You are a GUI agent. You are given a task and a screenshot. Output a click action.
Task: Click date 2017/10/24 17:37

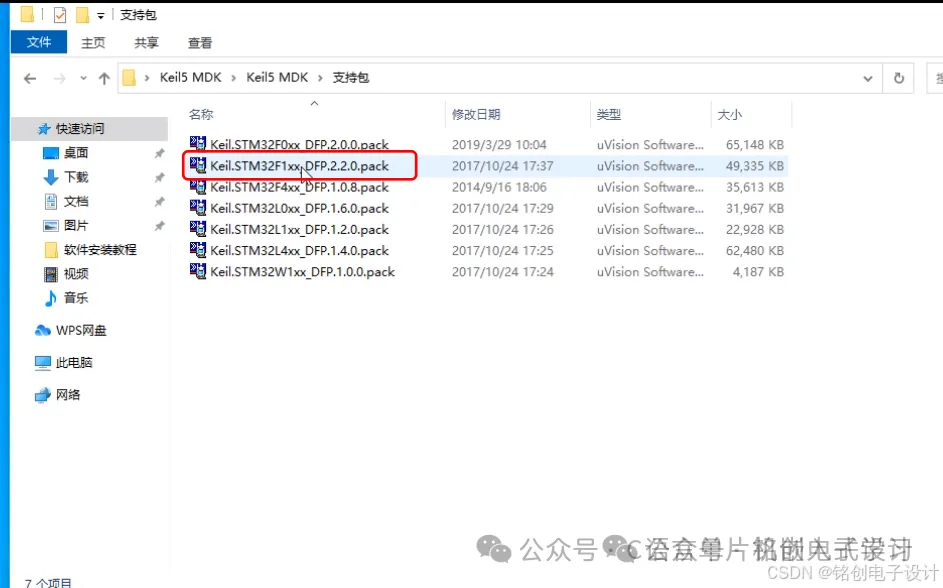click(x=503, y=165)
